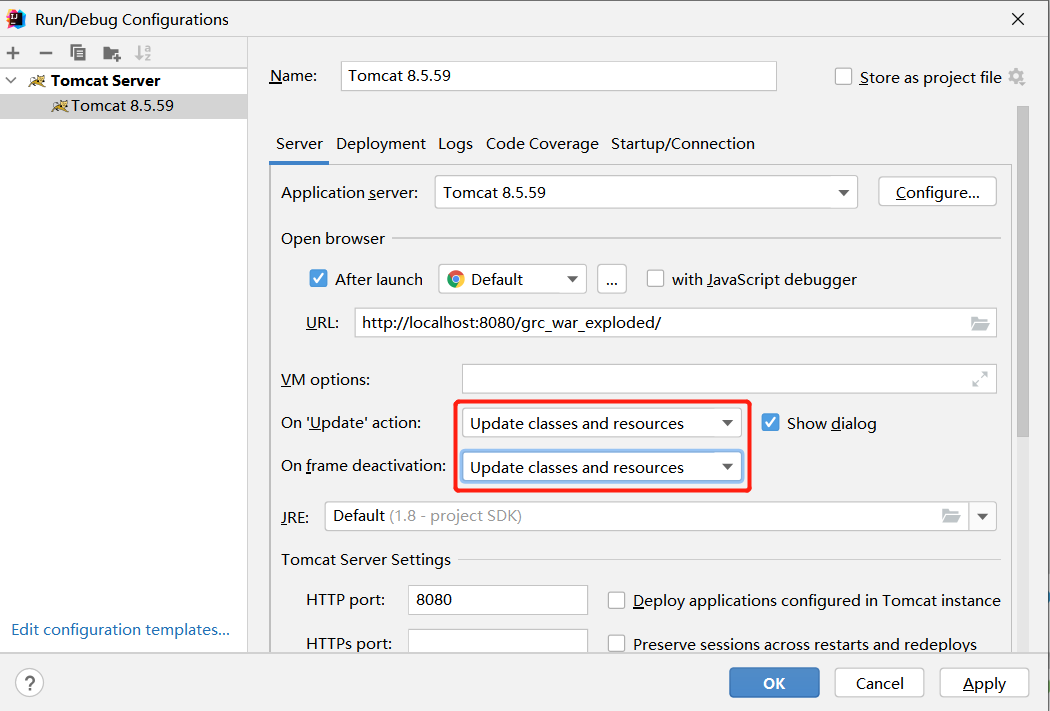
Task: Click the Apply button
Action: click(x=984, y=683)
